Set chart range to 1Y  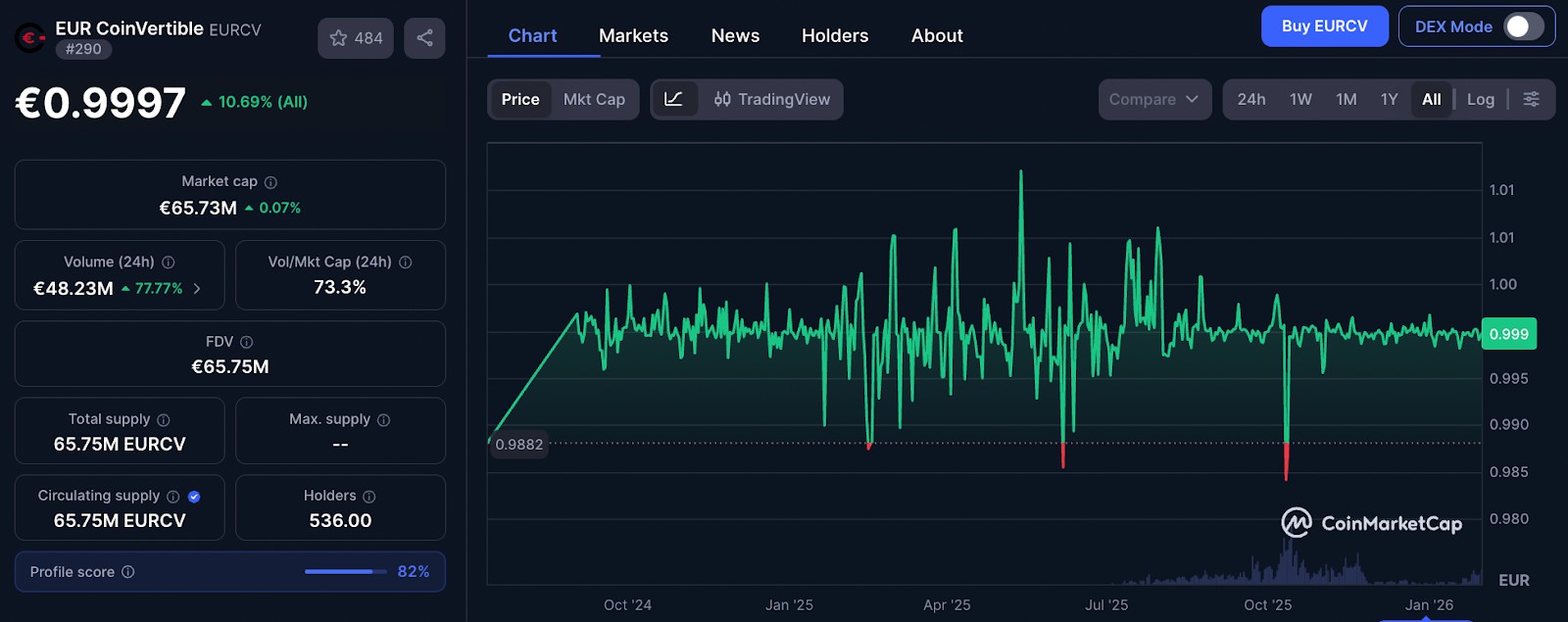tap(1390, 99)
